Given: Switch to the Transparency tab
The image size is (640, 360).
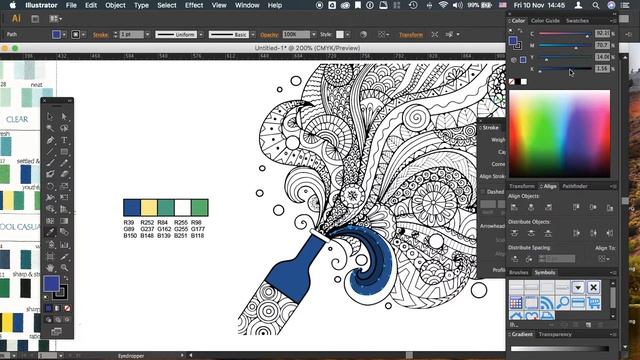Looking at the screenshot, I should point(555,334).
